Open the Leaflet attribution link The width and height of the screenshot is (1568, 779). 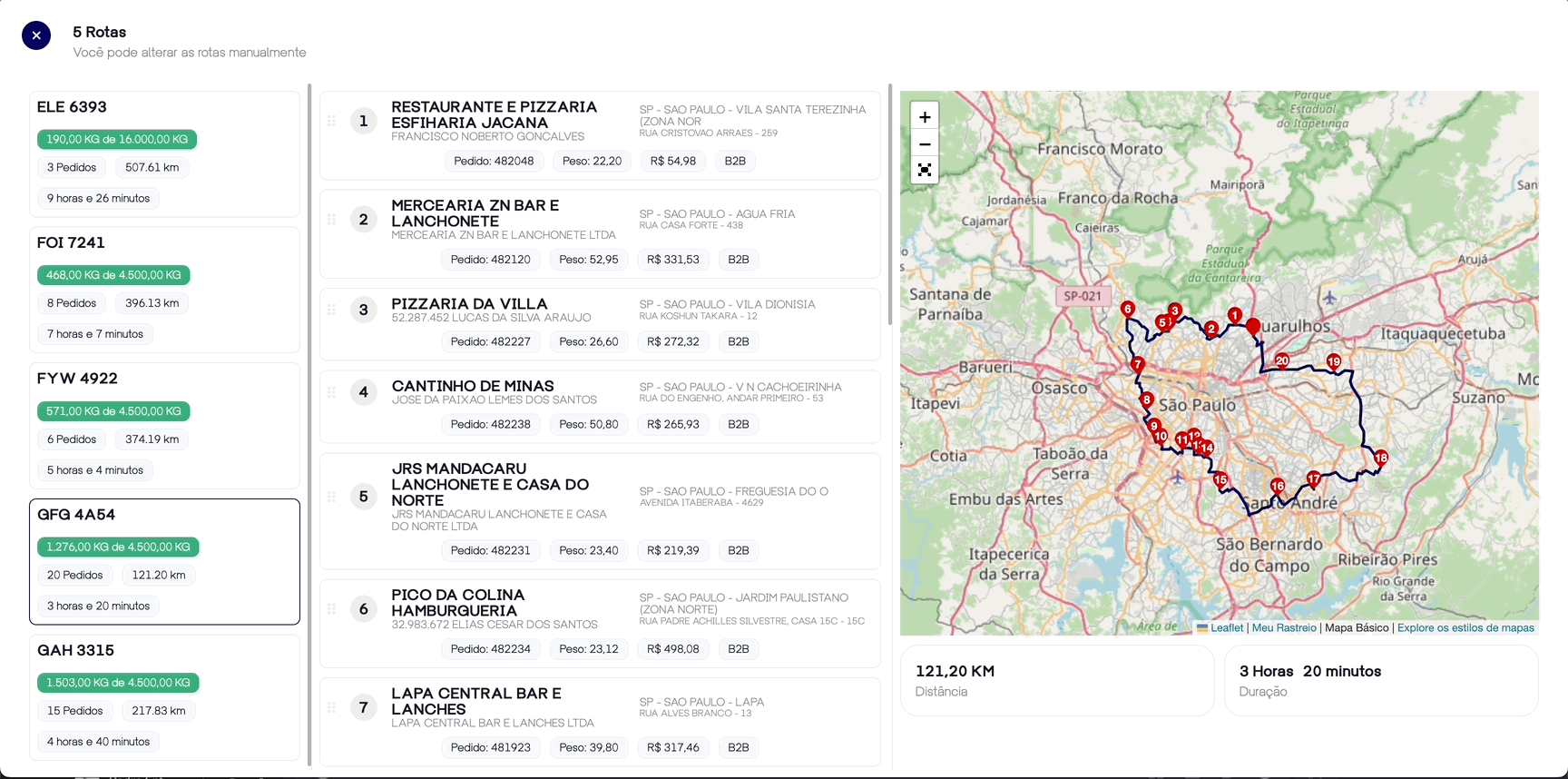pos(1226,628)
